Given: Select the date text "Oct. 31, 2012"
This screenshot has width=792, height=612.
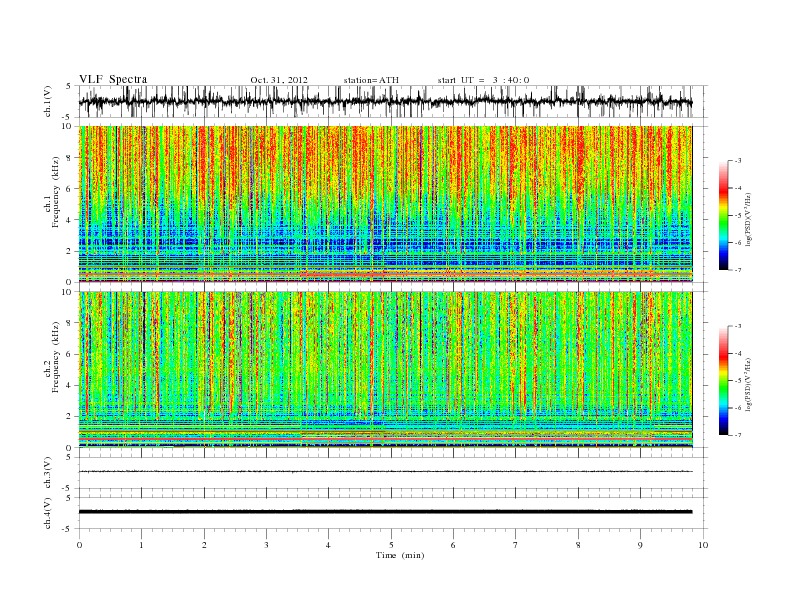Looking at the screenshot, I should [x=279, y=80].
